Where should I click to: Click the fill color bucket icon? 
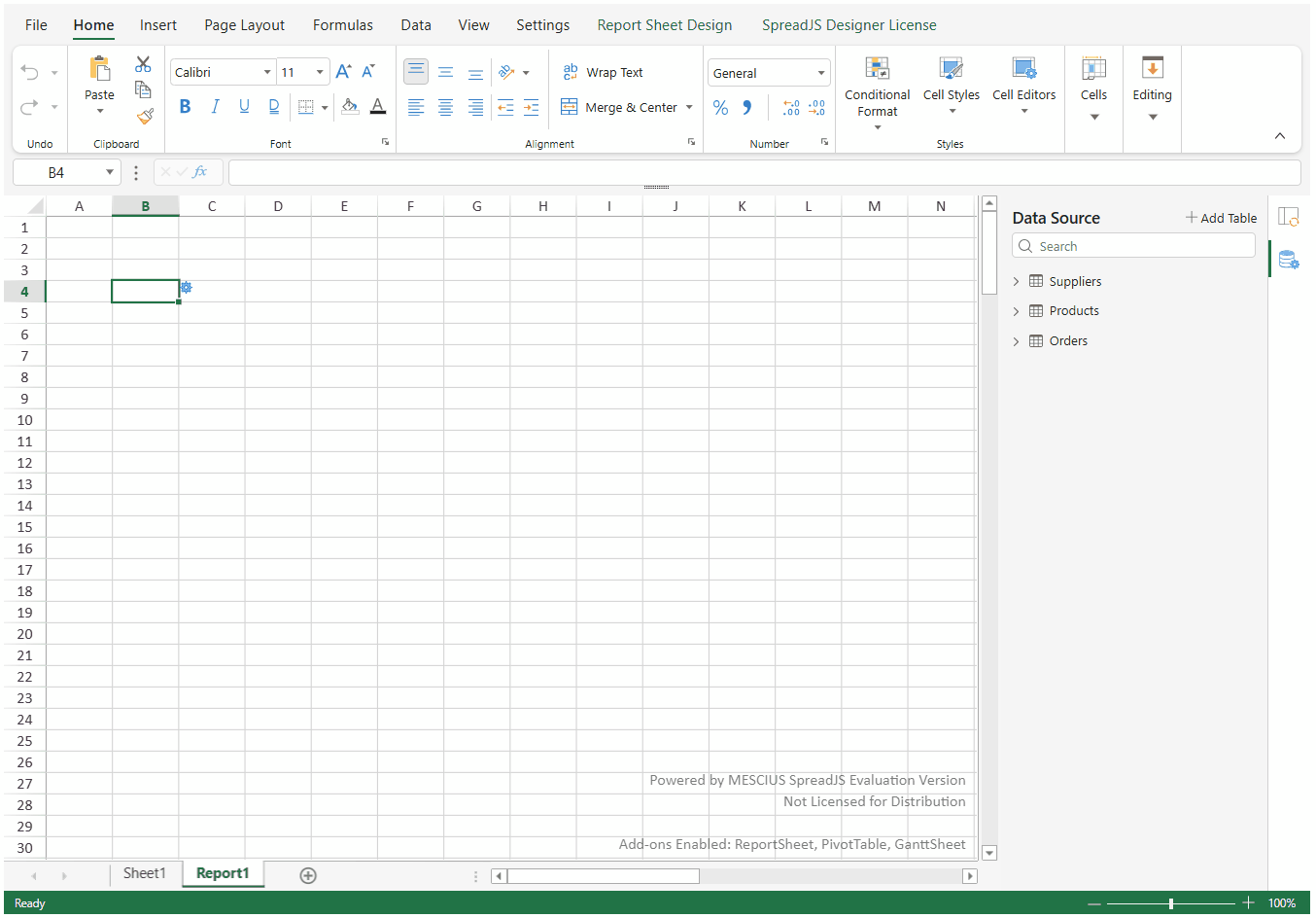[x=349, y=107]
